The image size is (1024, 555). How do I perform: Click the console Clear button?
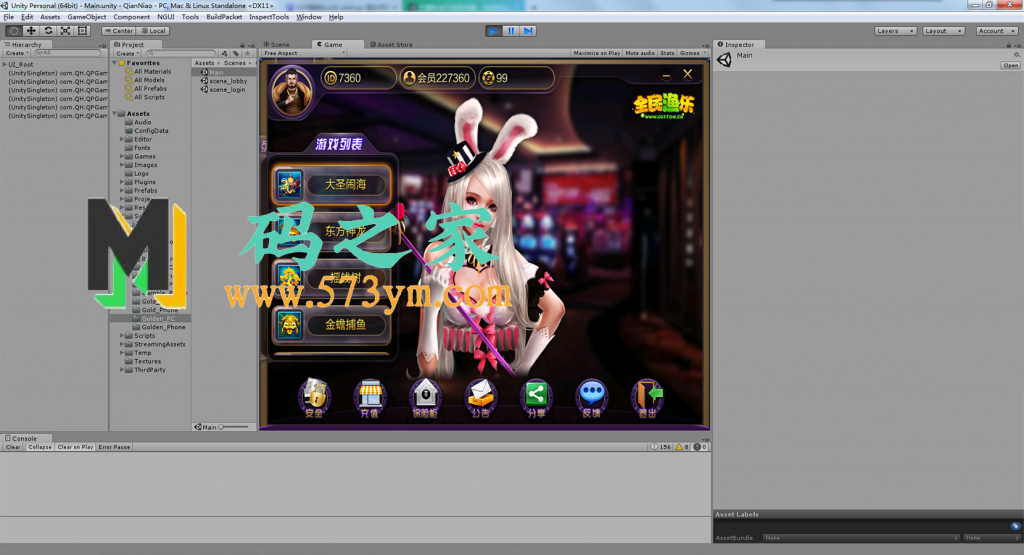pyautogui.click(x=13, y=447)
